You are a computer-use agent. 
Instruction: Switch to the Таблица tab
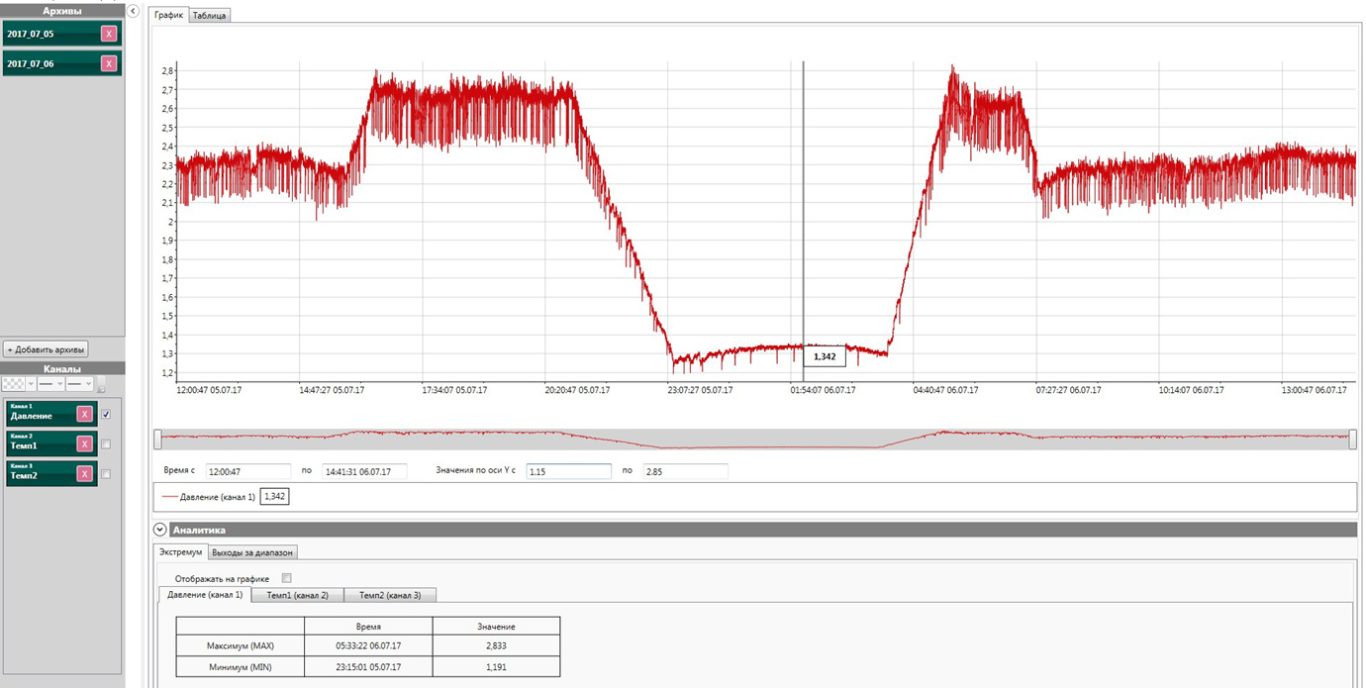[x=210, y=16]
